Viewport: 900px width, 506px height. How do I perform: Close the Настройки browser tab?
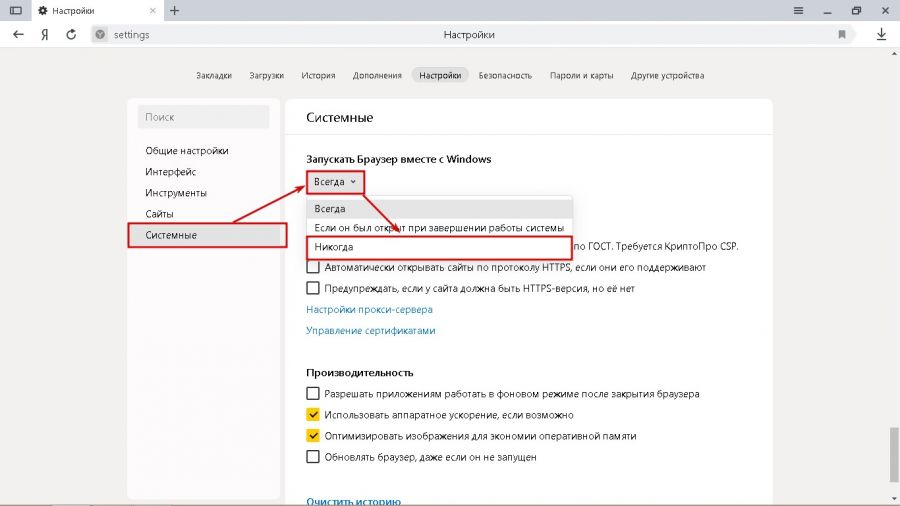point(153,10)
